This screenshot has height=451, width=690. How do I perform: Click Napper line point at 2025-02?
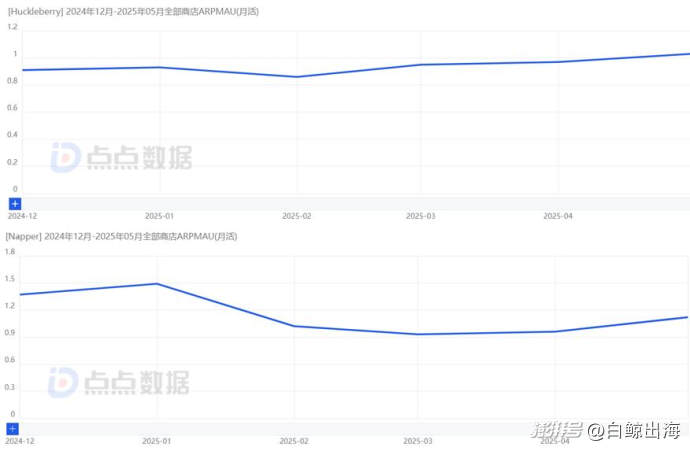[x=294, y=326]
